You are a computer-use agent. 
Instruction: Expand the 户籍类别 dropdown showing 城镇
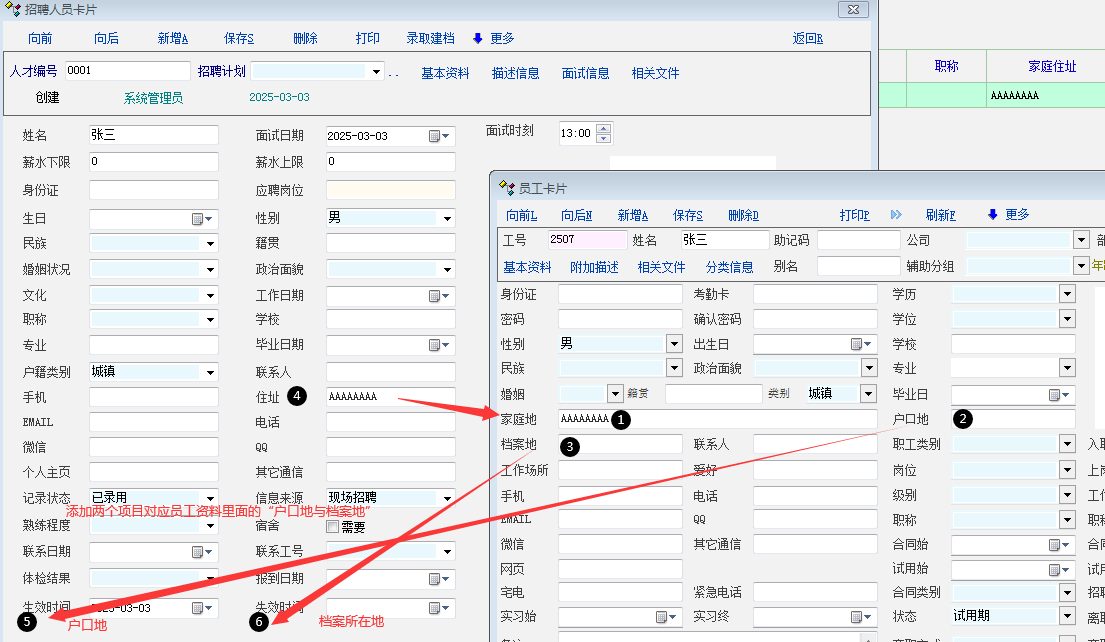(x=211, y=372)
